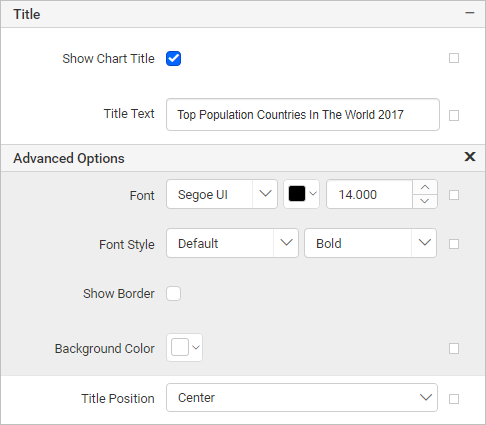Screen dimensions: 486x425
Task: Open the Background Color swatch picker
Action: pos(184,347)
